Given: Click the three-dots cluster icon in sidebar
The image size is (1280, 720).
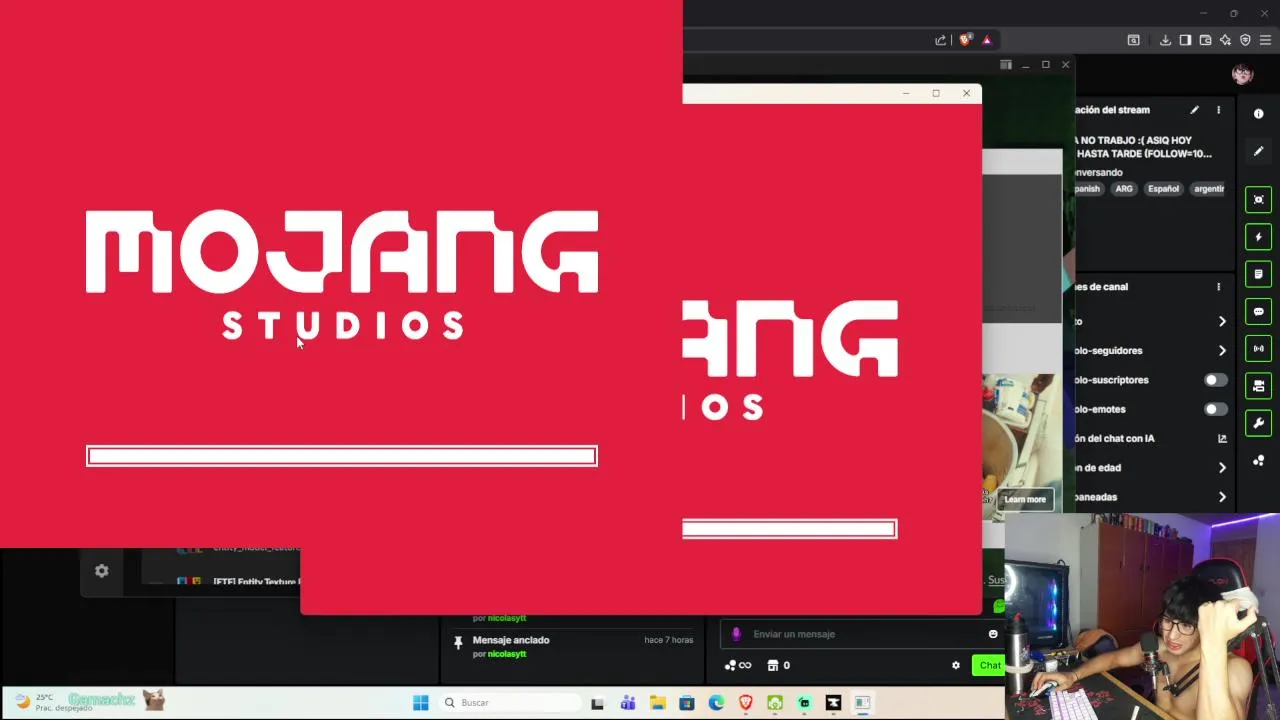Looking at the screenshot, I should tap(1258, 461).
